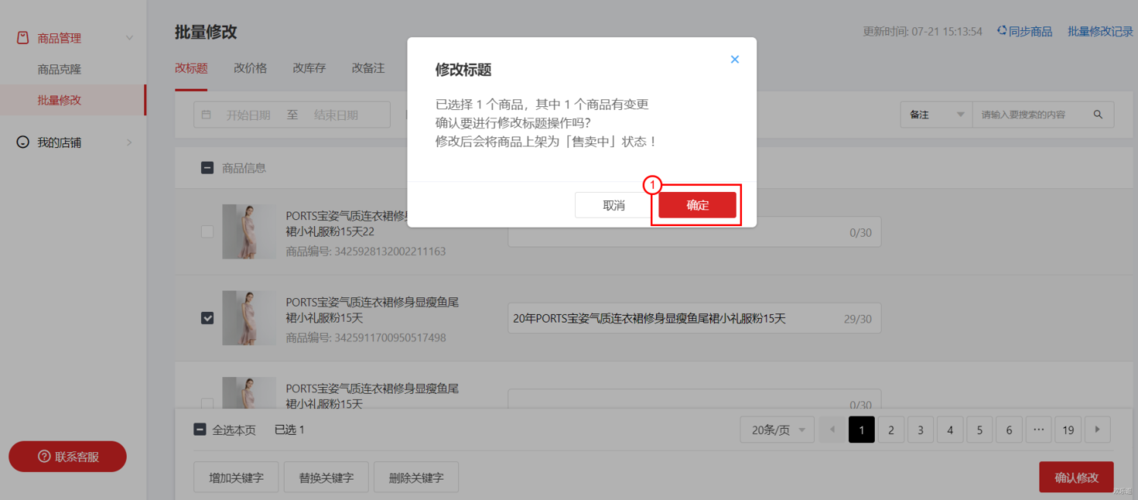Collapse the 商品管理 menu chevron
Image resolution: width=1138 pixels, height=500 pixels.
(129, 38)
